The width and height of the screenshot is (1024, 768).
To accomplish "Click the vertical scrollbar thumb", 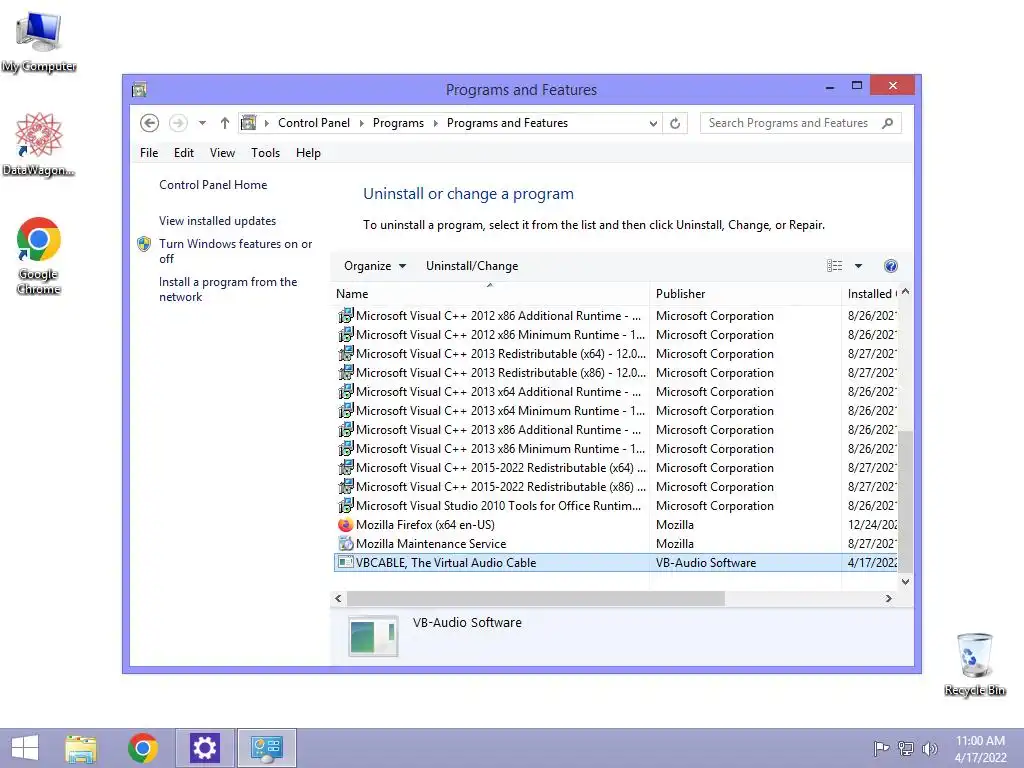I will [905, 502].
